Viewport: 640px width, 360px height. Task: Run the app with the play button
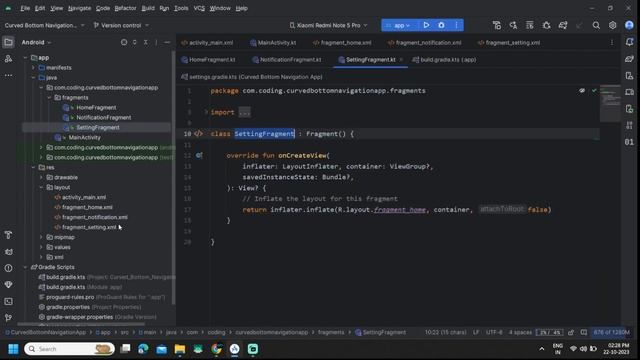pyautogui.click(x=426, y=25)
